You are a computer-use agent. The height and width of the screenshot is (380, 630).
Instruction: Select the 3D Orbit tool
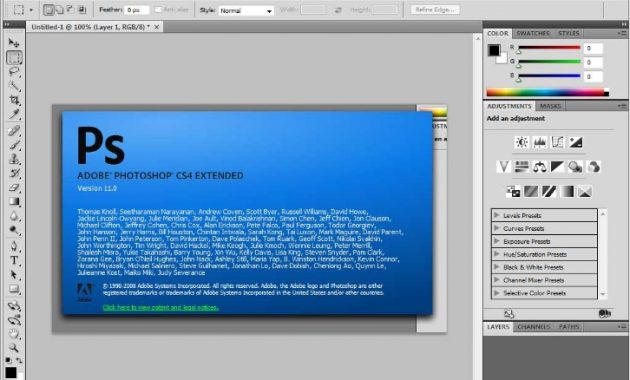coord(14,320)
